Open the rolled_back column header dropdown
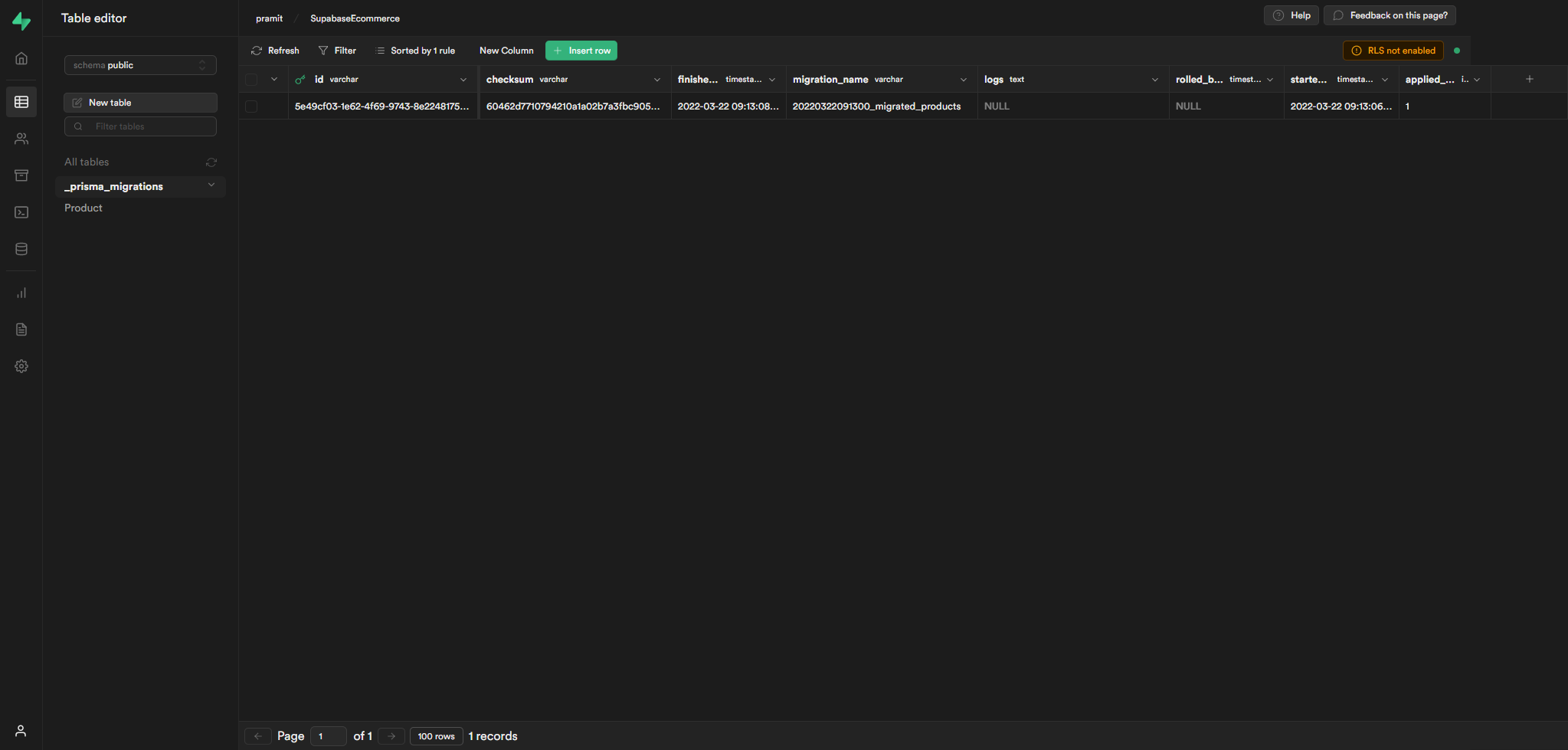This screenshot has height=750, width=1568. pos(1270,80)
